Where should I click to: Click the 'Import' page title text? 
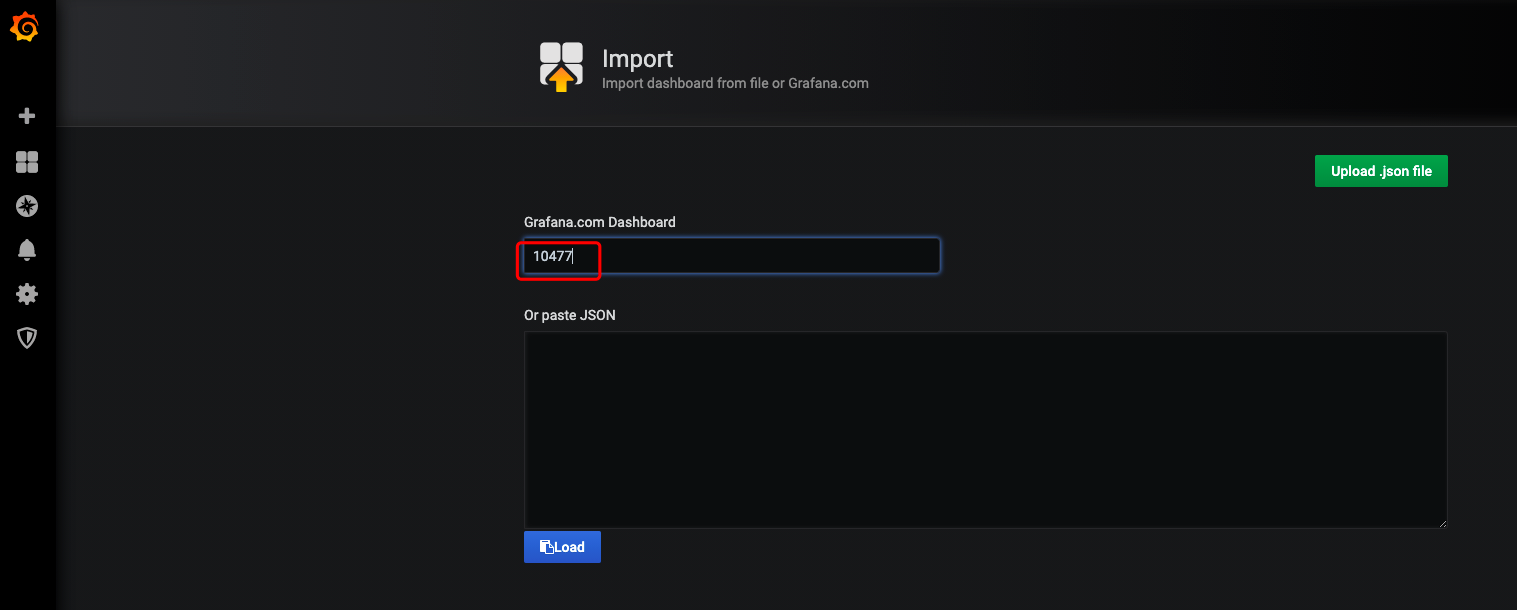tap(638, 59)
